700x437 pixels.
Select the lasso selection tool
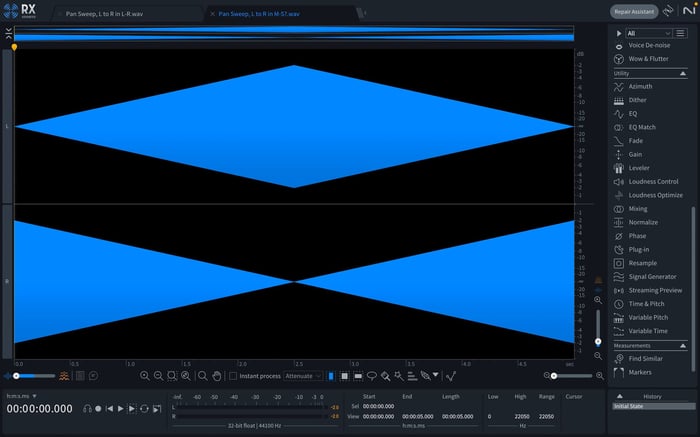(371, 376)
